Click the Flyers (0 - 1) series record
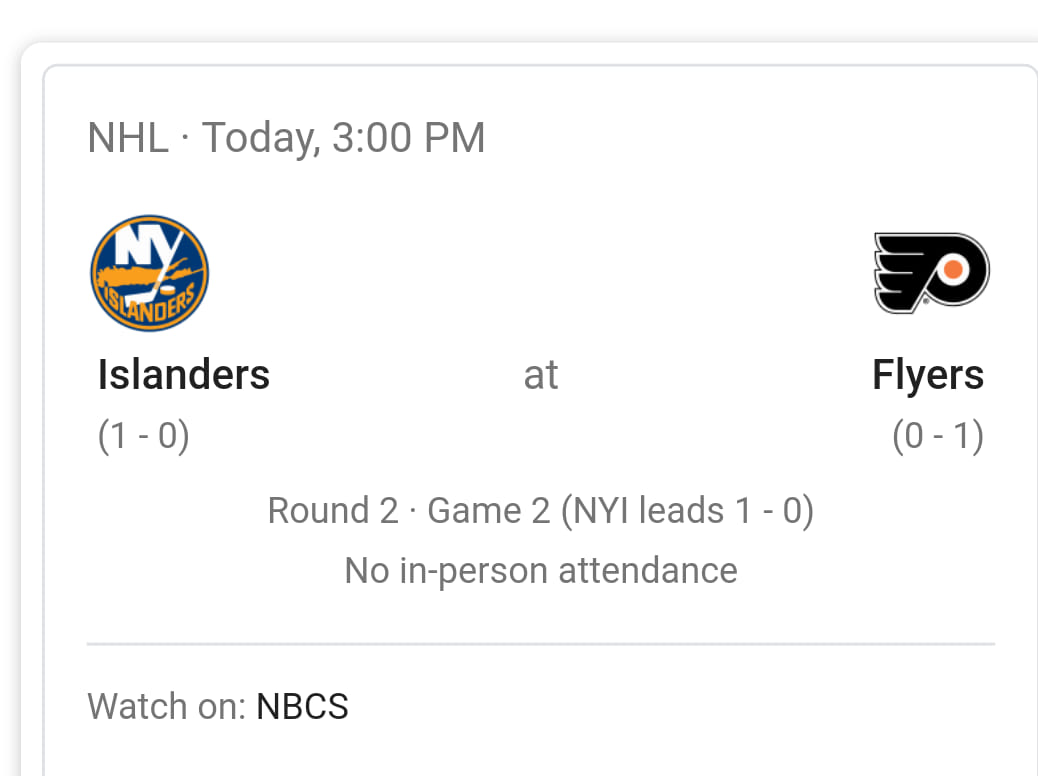The image size is (1038, 776). click(938, 436)
